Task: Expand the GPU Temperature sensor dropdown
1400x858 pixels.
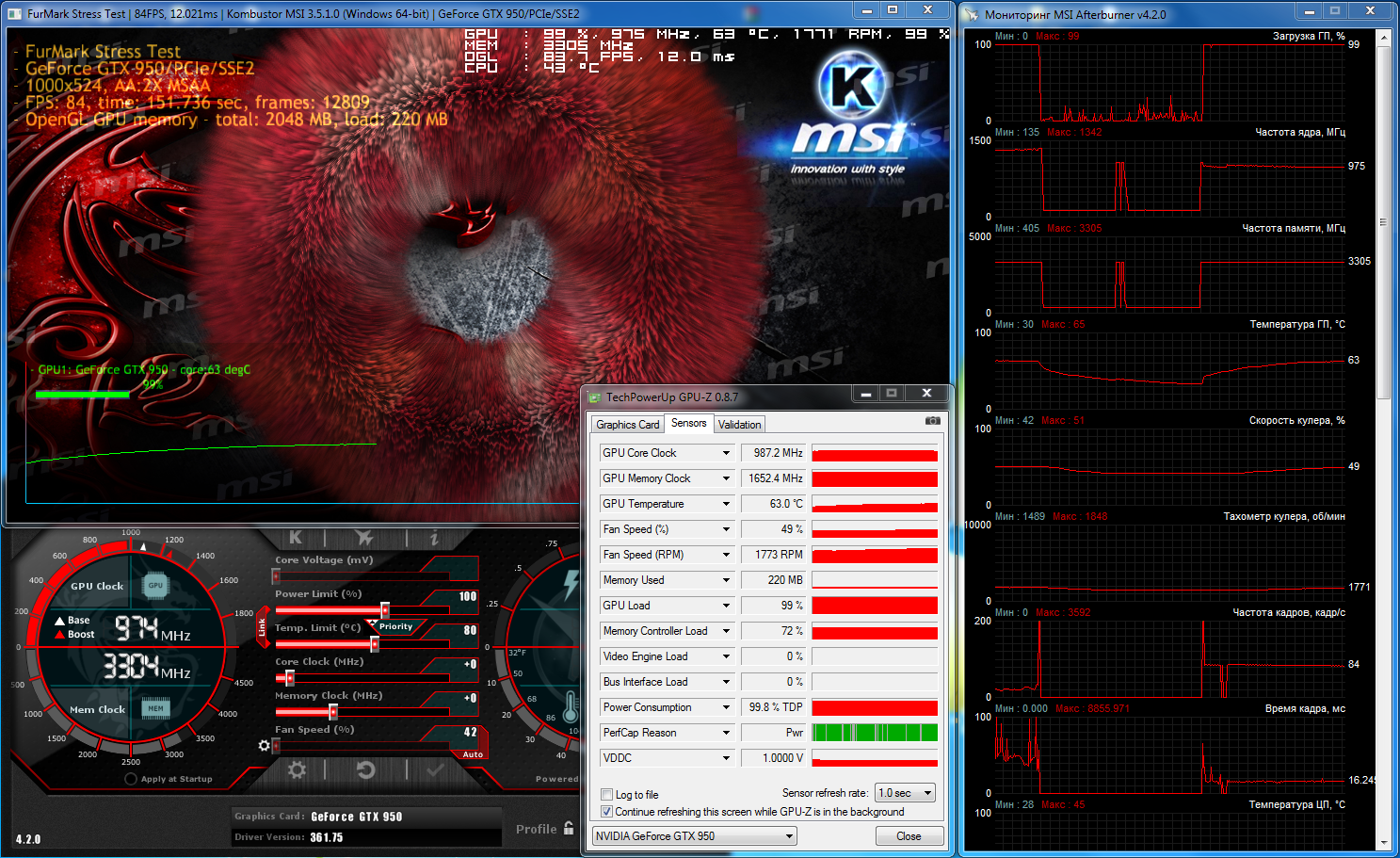Action: tap(726, 504)
